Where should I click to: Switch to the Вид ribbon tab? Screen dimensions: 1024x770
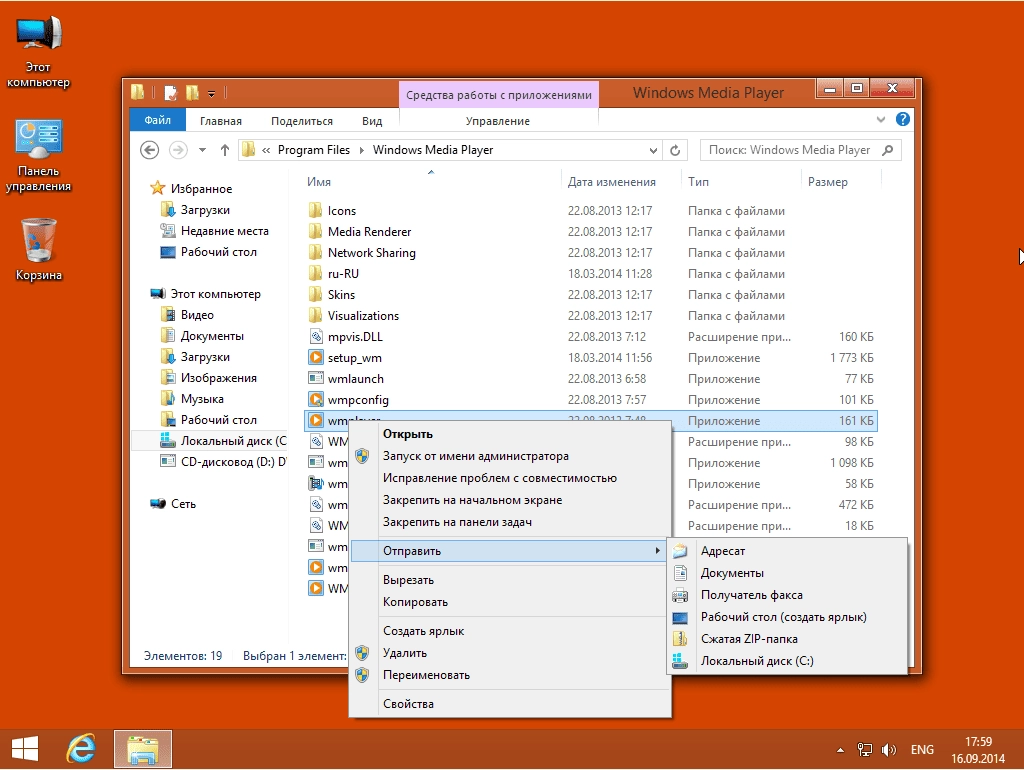[x=372, y=121]
